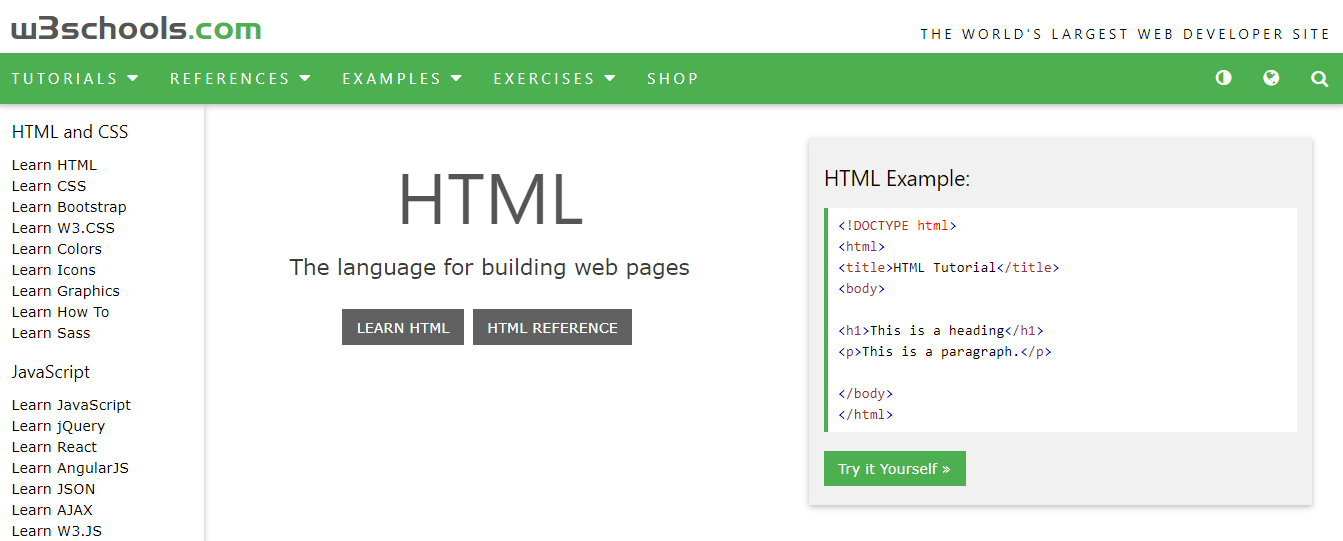Click the search magnifier icon
The image size is (1343, 541).
[1319, 78]
